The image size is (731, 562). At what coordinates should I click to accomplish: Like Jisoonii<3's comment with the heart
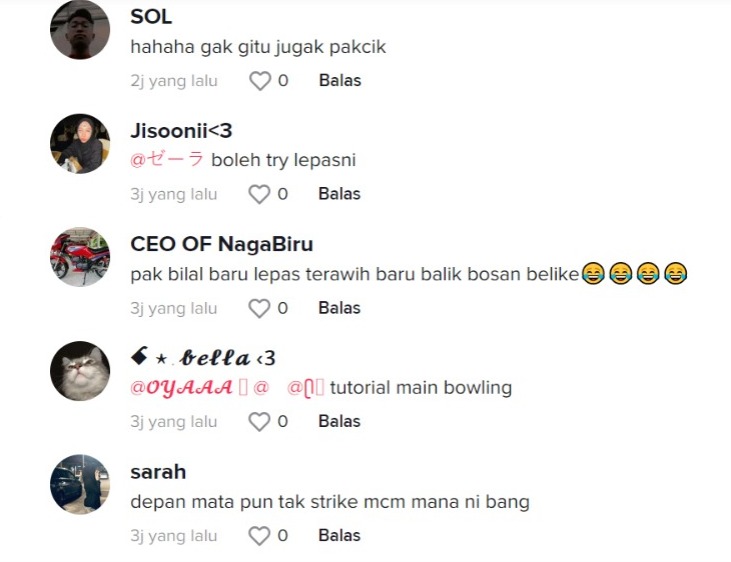coord(259,194)
